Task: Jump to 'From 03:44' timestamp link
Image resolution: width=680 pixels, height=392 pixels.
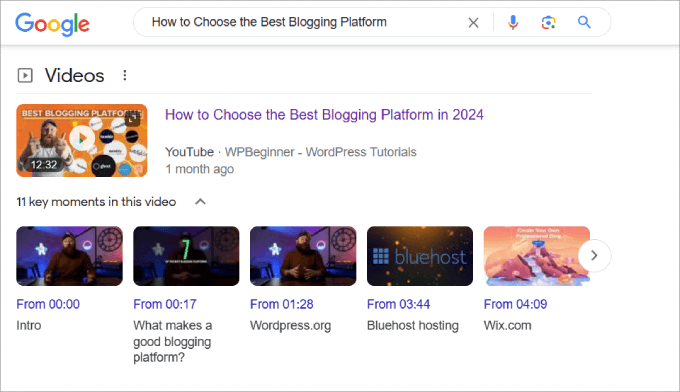Action: (399, 304)
